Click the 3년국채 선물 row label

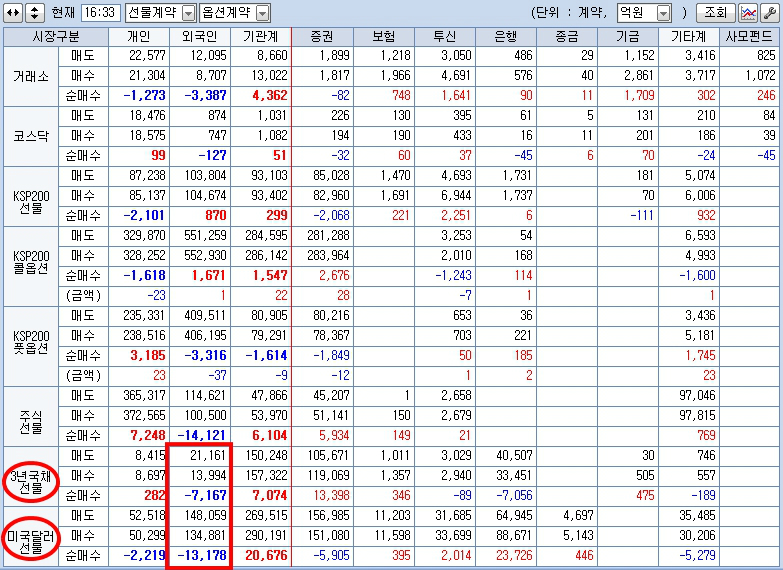(x=31, y=481)
